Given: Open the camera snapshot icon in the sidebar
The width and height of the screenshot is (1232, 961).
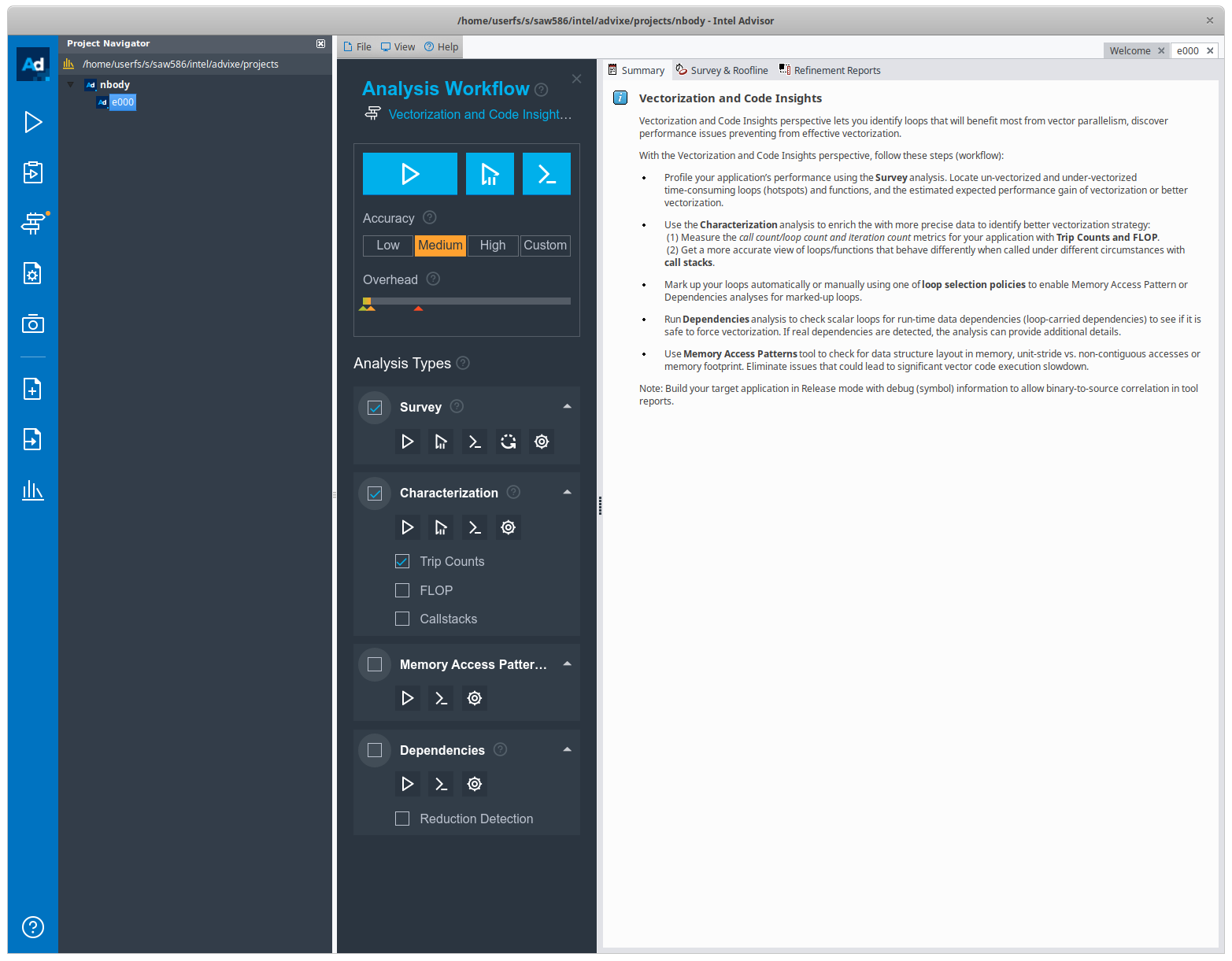Looking at the screenshot, I should (33, 323).
